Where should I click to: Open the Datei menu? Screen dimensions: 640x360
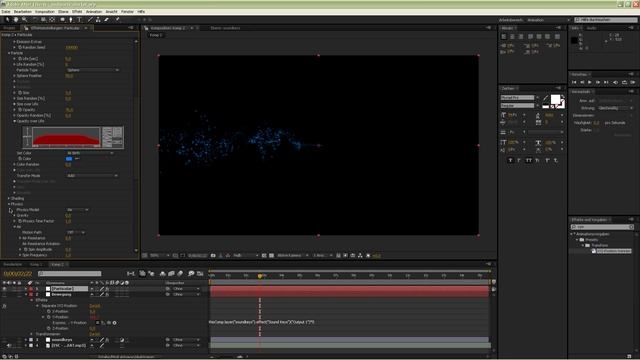coord(6,12)
